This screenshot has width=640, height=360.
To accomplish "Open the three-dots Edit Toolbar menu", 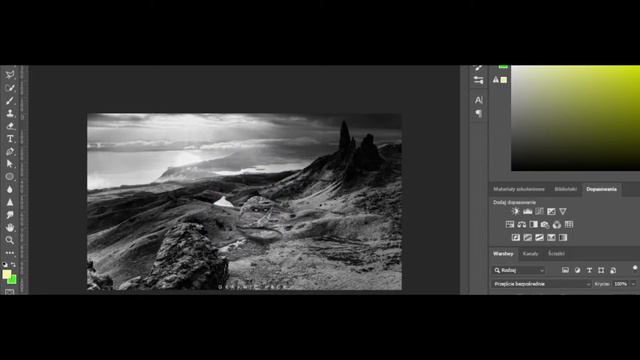I will [10, 253].
